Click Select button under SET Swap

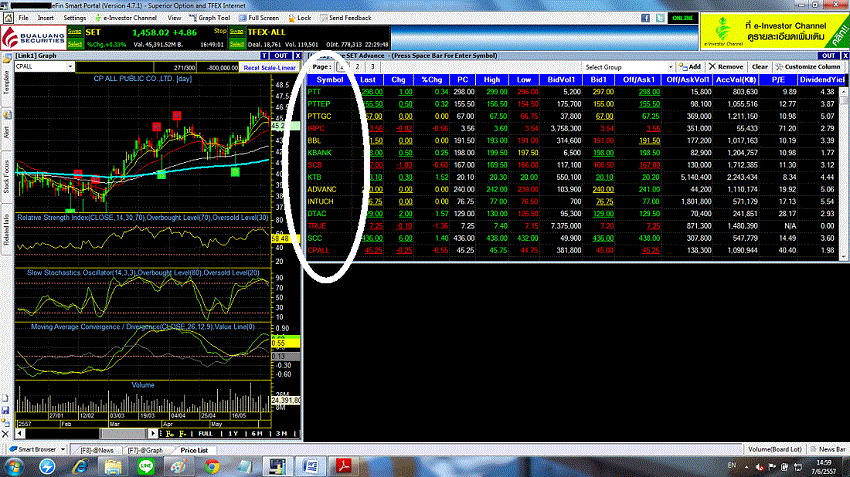tap(75, 44)
